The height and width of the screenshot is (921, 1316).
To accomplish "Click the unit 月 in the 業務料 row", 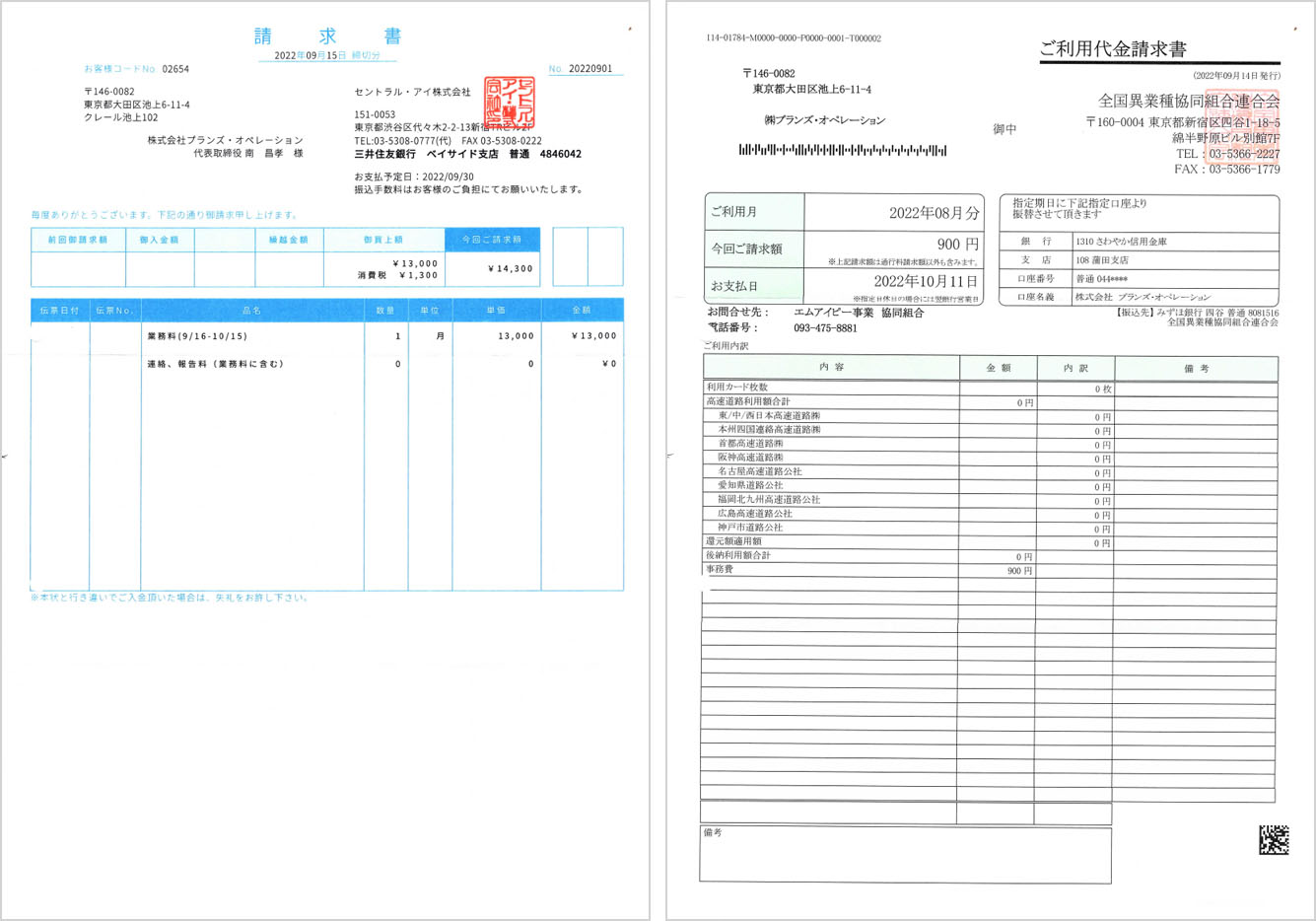I will click(441, 336).
